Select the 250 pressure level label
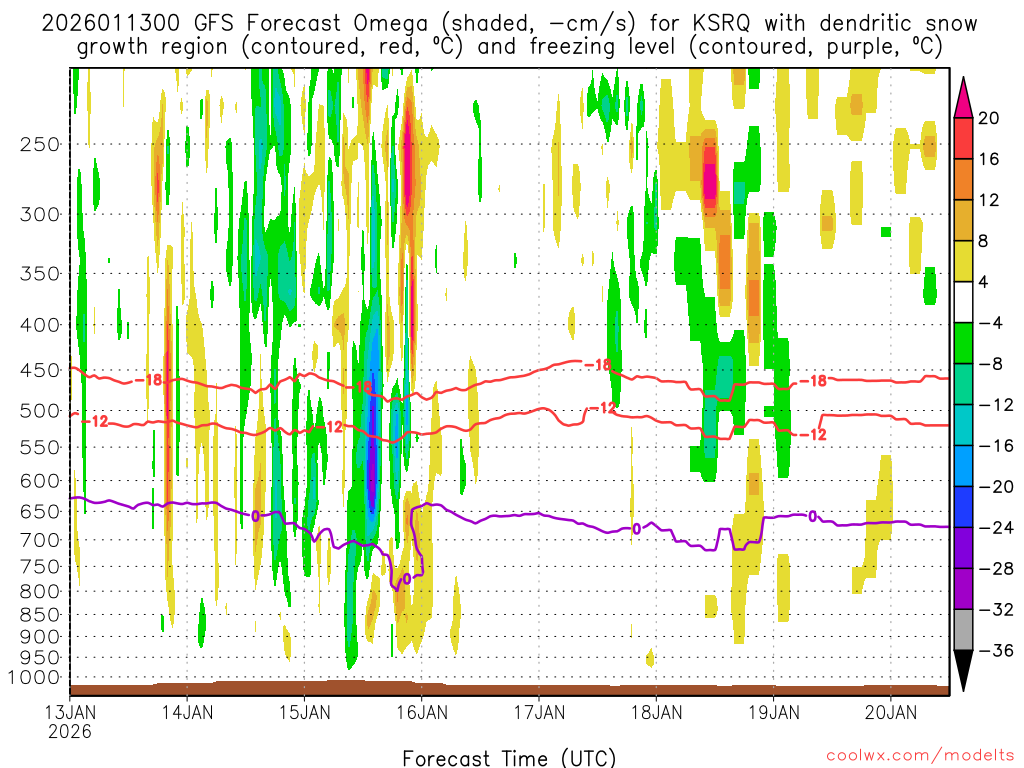 39,144
